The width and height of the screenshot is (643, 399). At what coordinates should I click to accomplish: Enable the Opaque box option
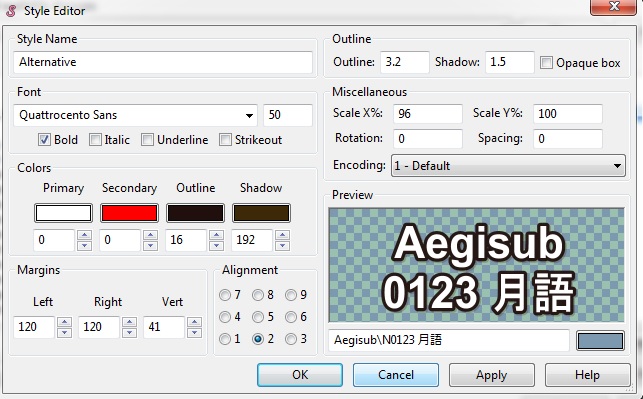[546, 63]
